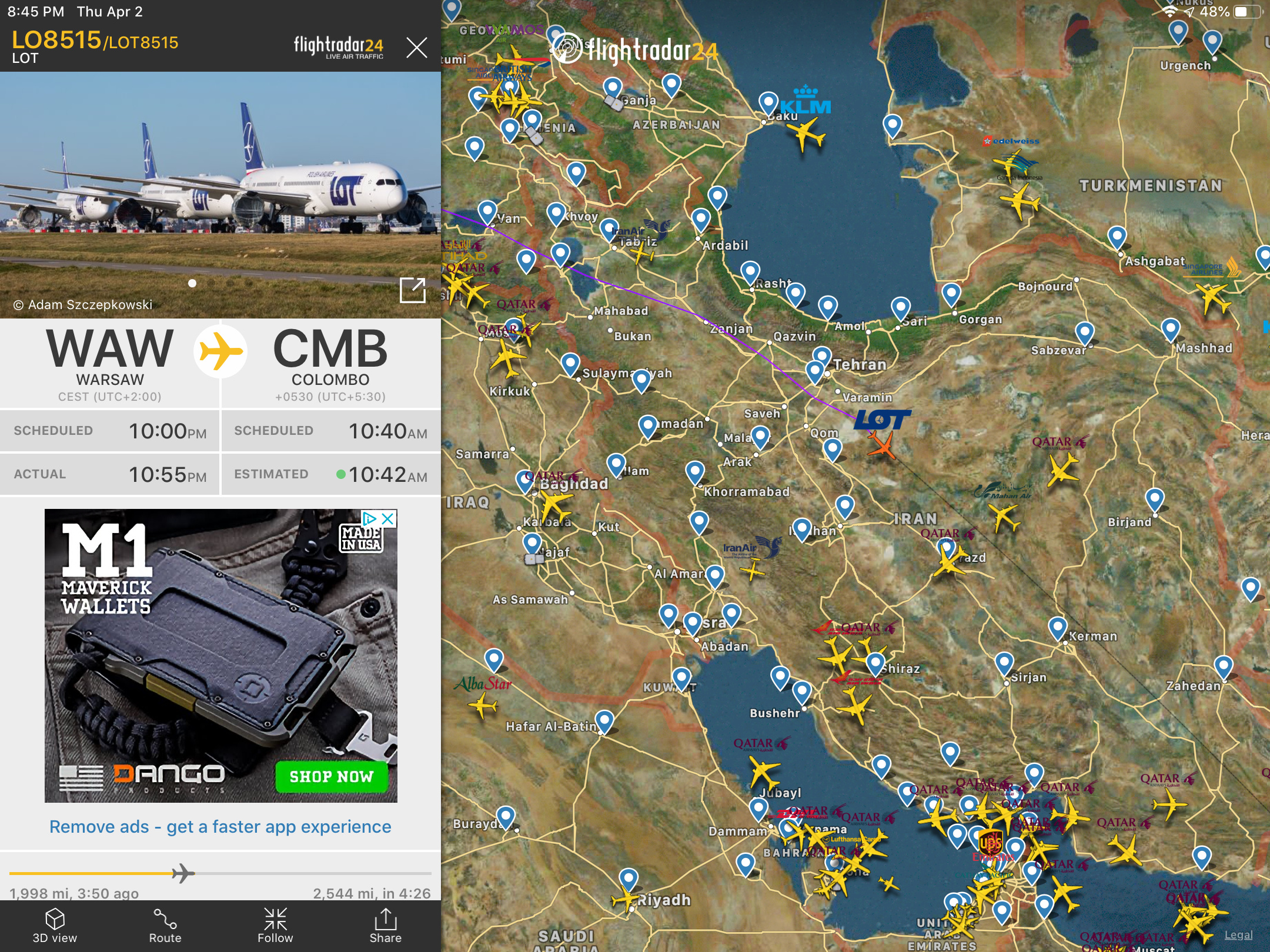
Task: Open the Remove ads link
Action: pyautogui.click(x=220, y=826)
